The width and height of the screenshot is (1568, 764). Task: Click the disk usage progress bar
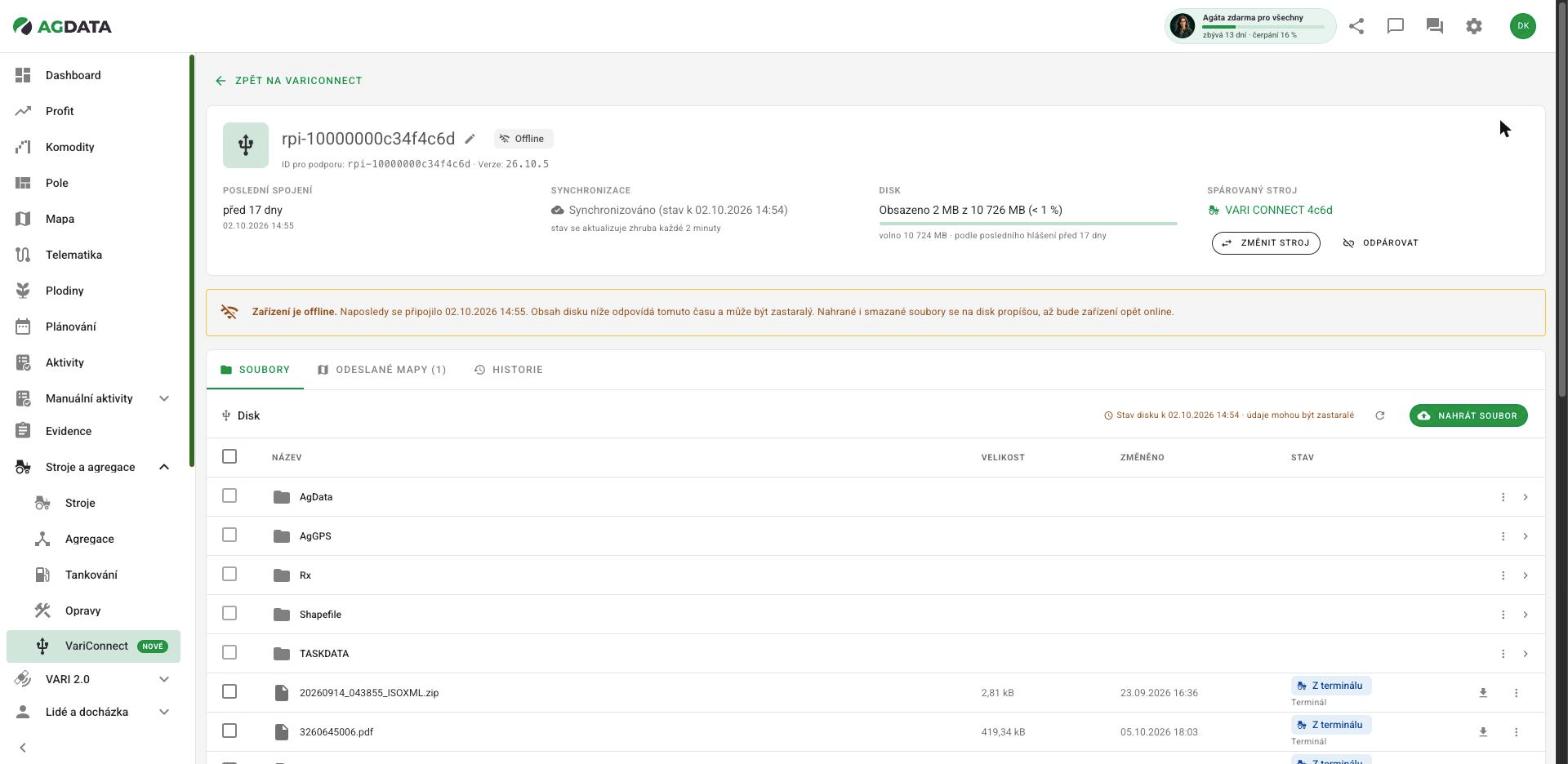(x=1028, y=224)
